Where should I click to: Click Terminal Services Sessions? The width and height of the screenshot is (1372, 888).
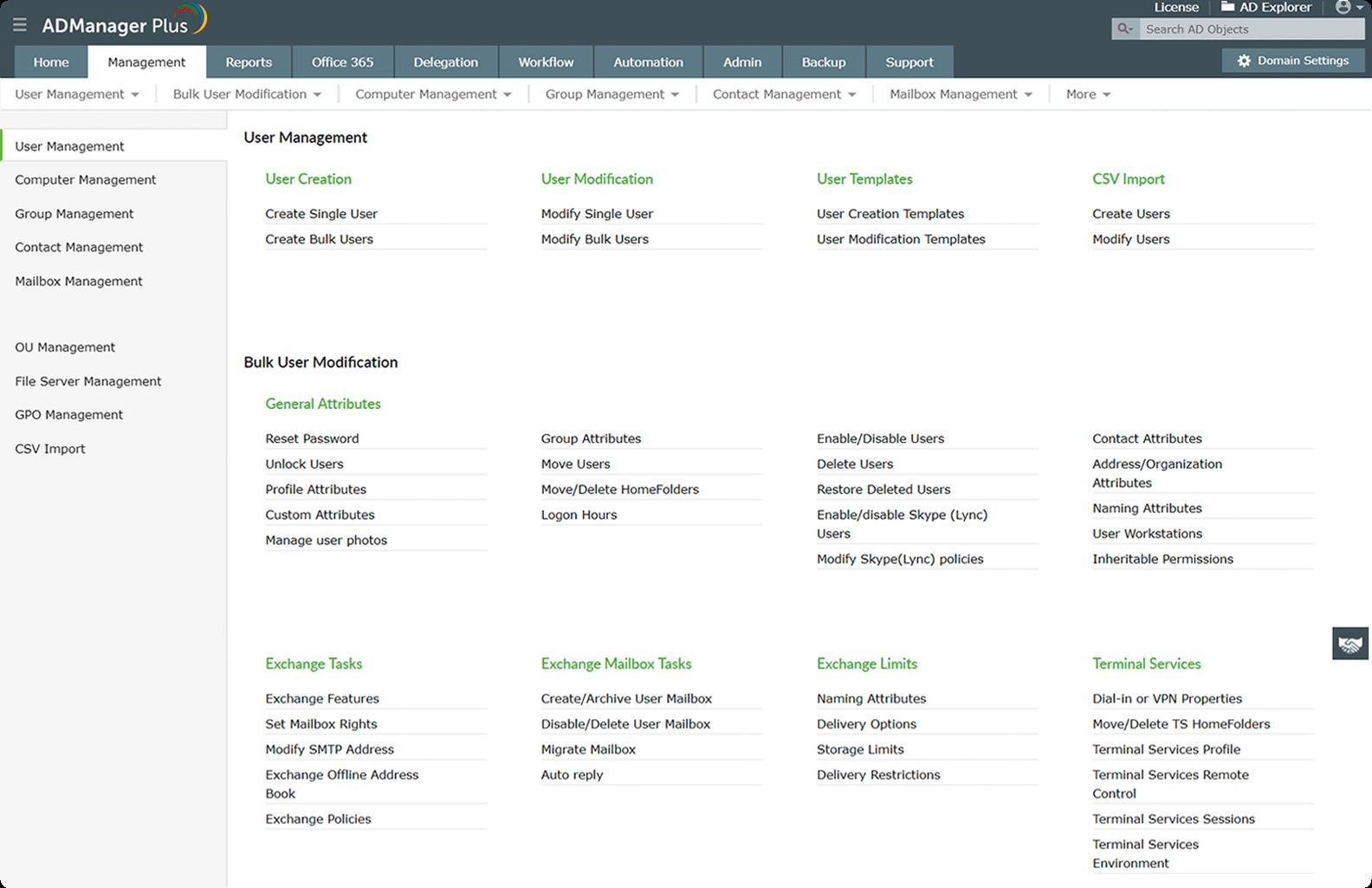pos(1174,820)
